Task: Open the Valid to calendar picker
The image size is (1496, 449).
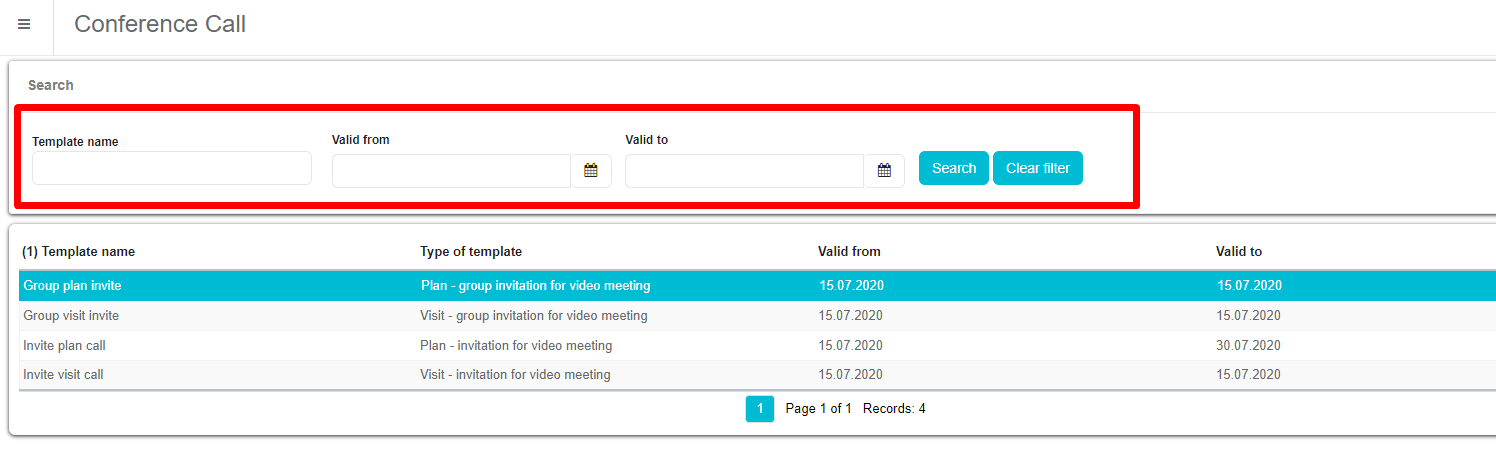Action: pyautogui.click(x=884, y=171)
